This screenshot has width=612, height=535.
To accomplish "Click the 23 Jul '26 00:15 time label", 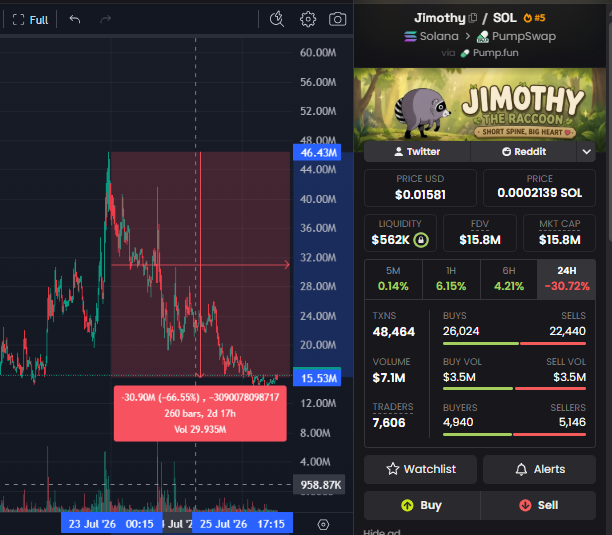I will pyautogui.click(x=111, y=524).
